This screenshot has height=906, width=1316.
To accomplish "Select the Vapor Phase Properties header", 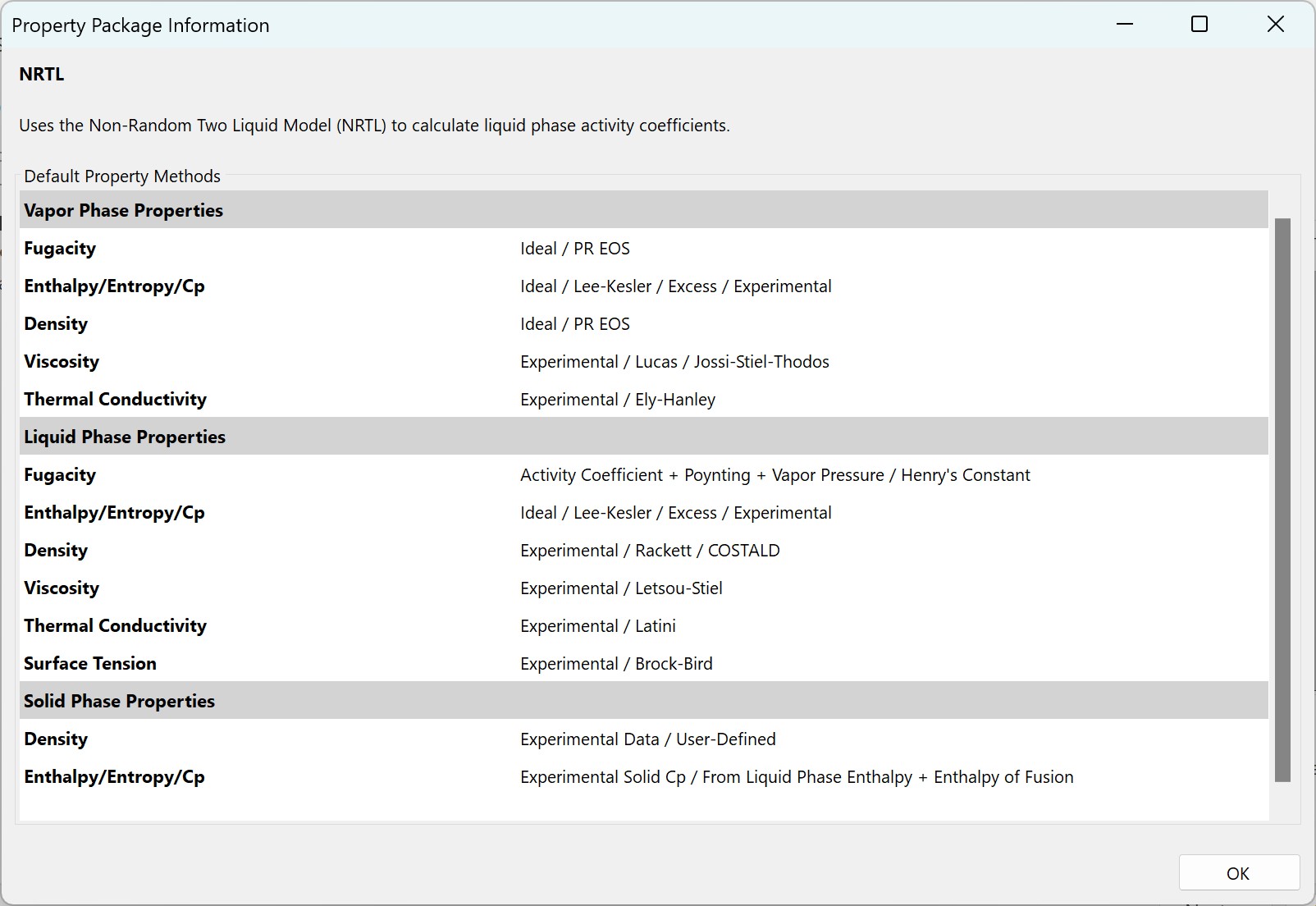I will pos(123,209).
